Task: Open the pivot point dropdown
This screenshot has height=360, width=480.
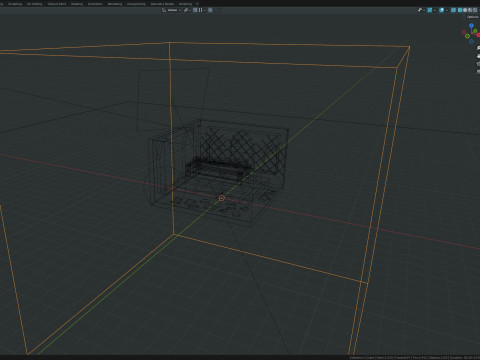Action: (187, 10)
